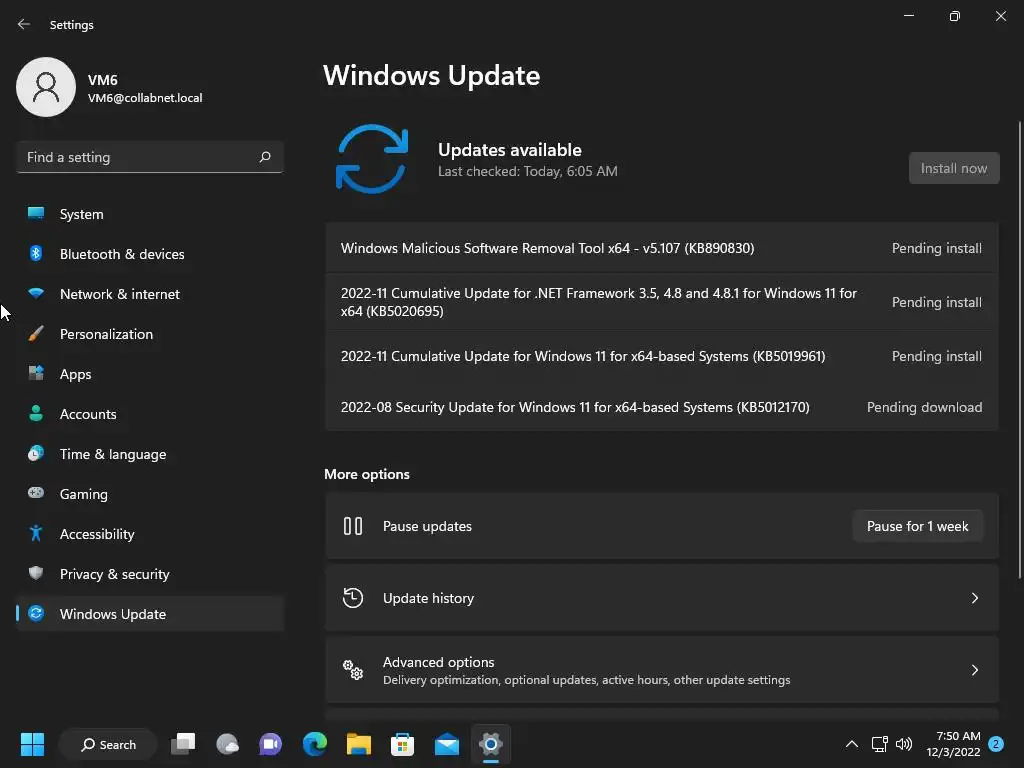1024x768 pixels.
Task: Click the VM6 user avatar picture
Action: (46, 87)
